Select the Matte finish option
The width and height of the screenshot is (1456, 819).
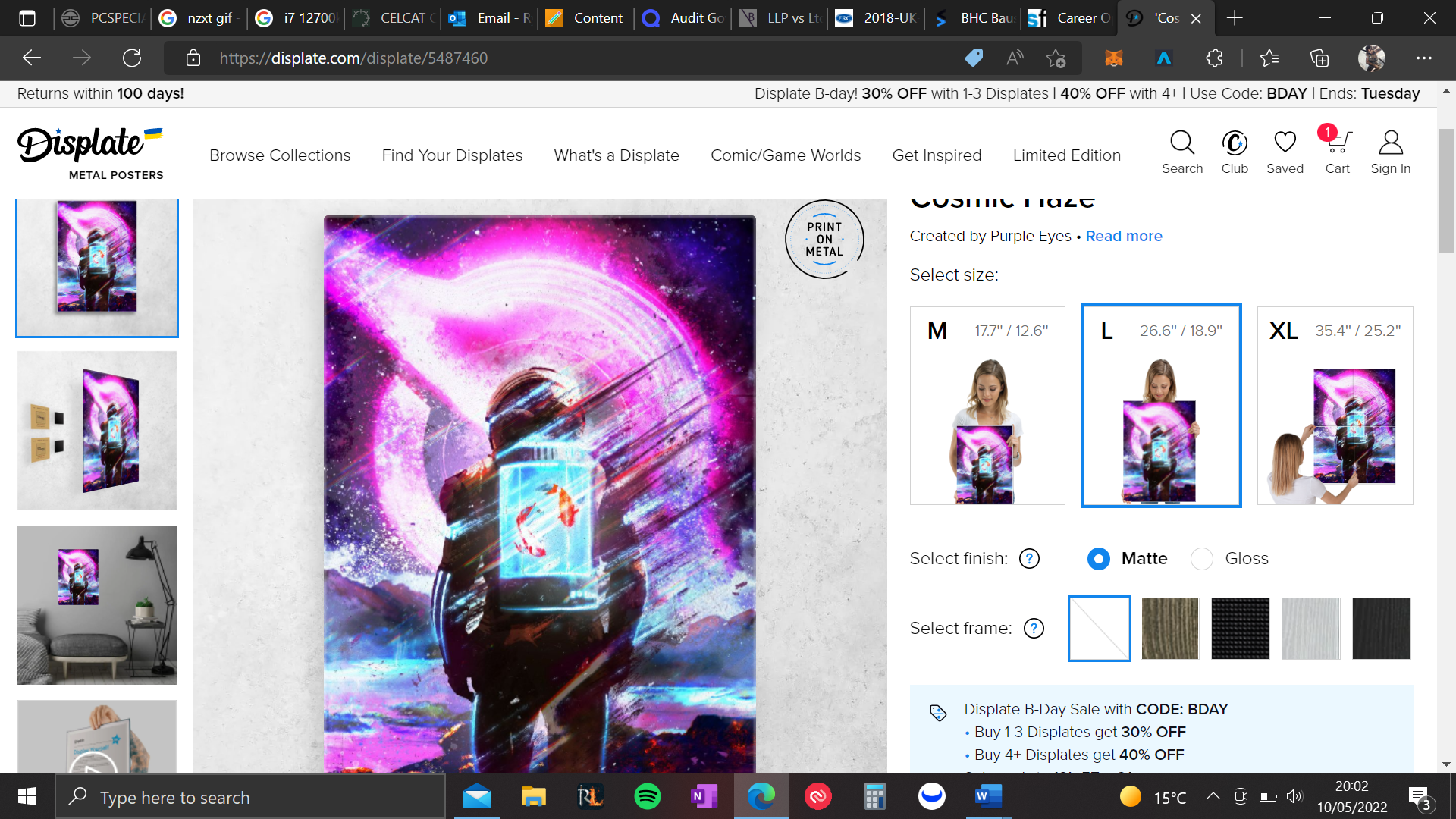[x=1098, y=559]
